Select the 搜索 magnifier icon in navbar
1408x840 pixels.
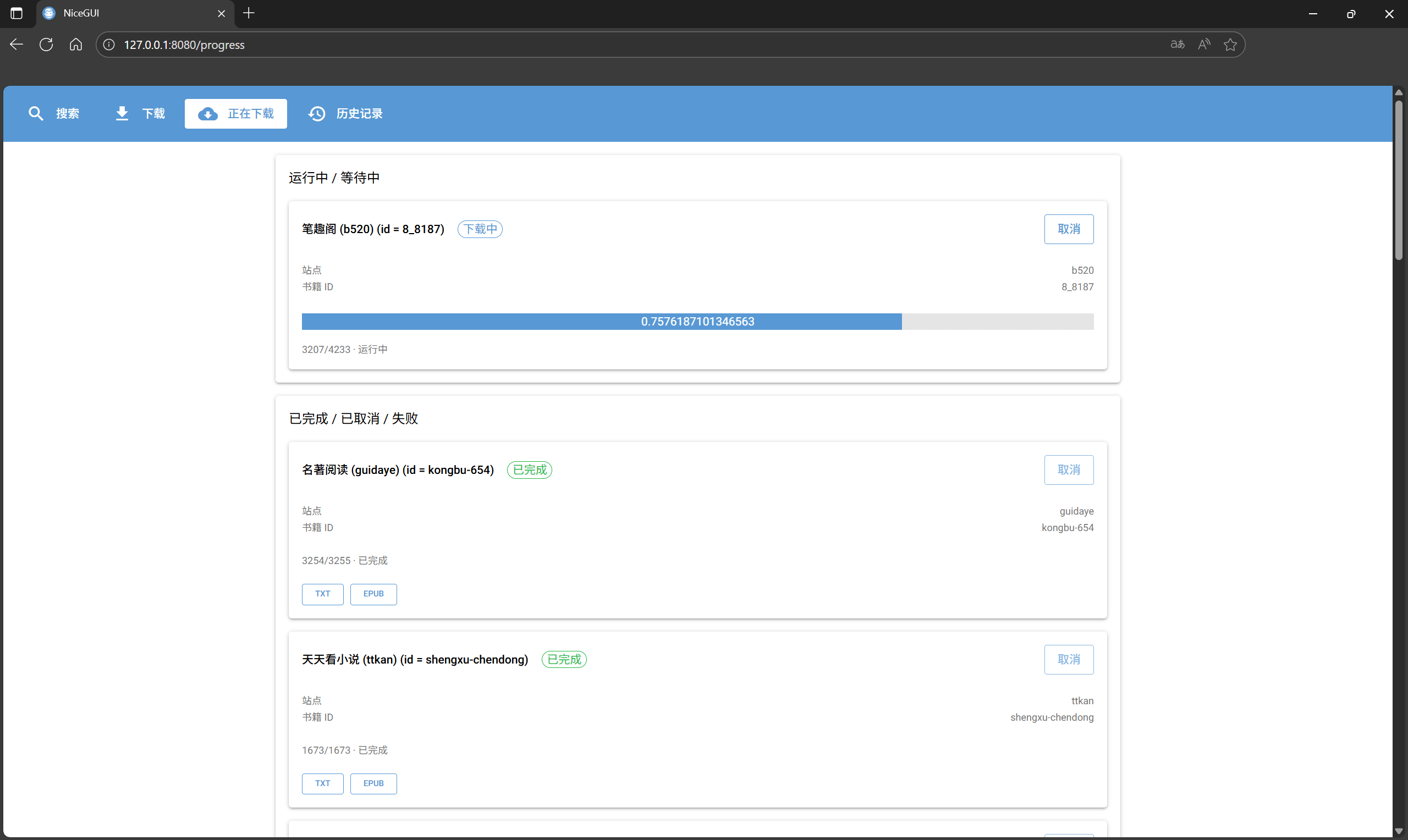[36, 113]
